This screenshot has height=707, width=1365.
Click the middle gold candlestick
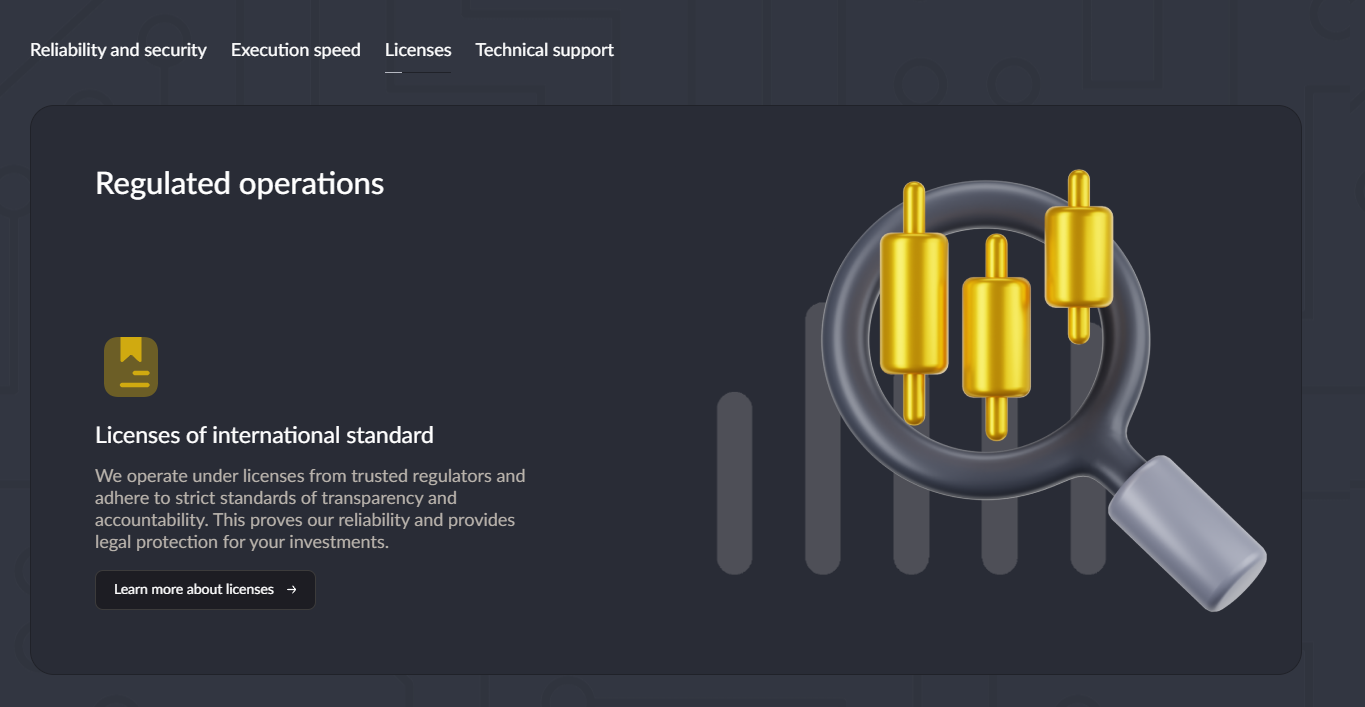[x=996, y=337]
